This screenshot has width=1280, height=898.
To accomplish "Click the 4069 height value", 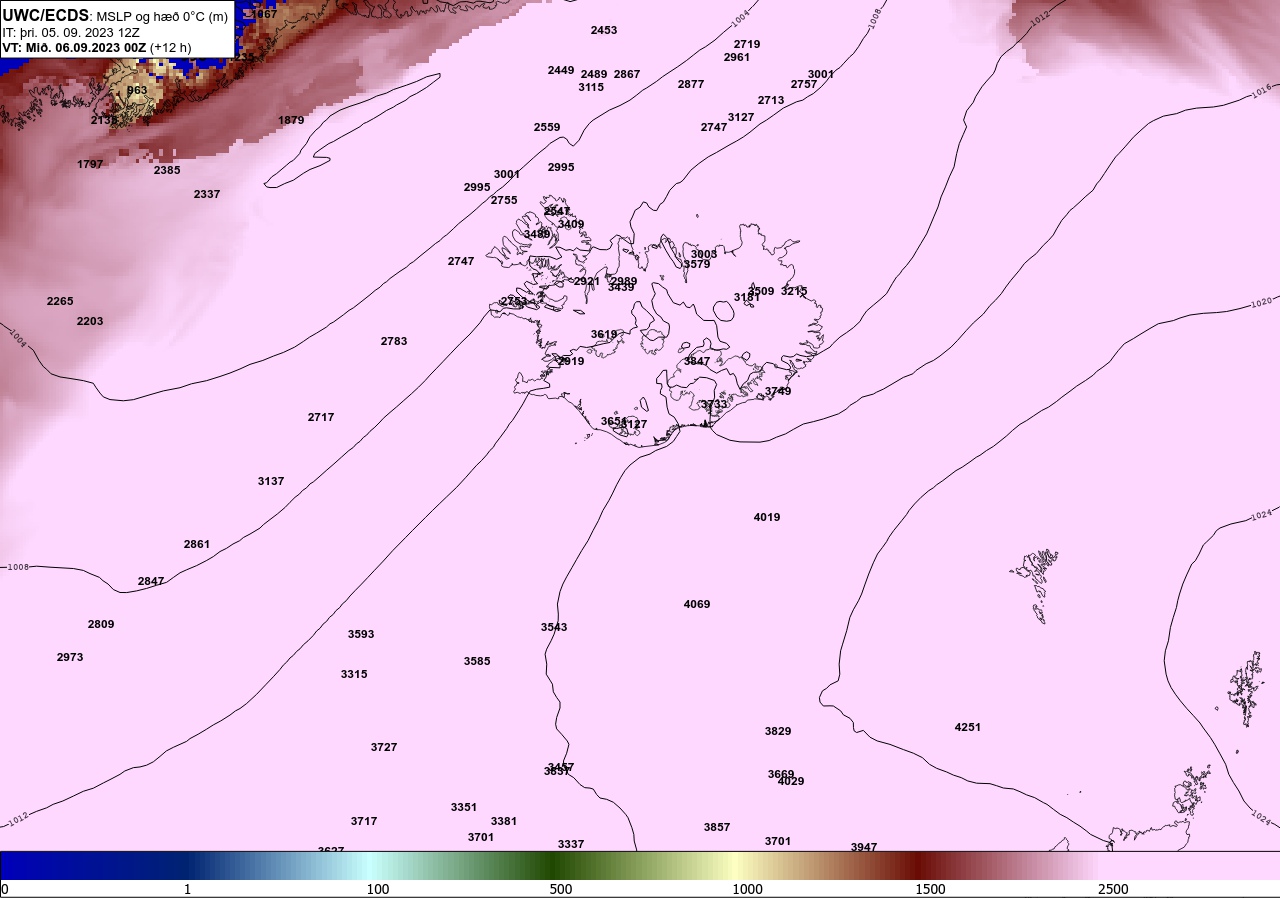I will coord(697,604).
